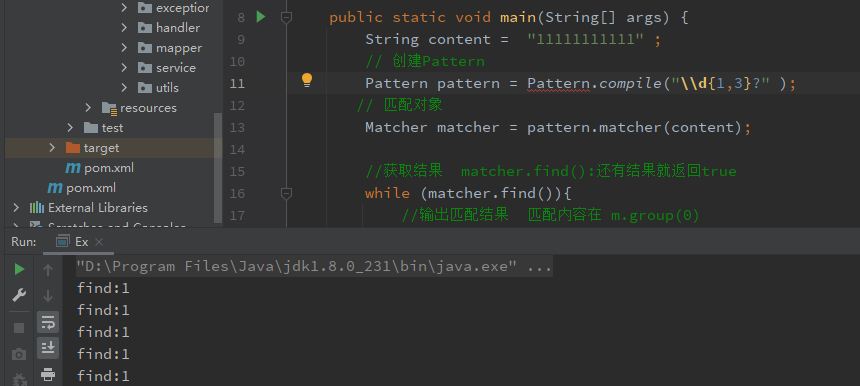Click line number 13 in gutter
The width and height of the screenshot is (860, 386).
pyautogui.click(x=237, y=128)
